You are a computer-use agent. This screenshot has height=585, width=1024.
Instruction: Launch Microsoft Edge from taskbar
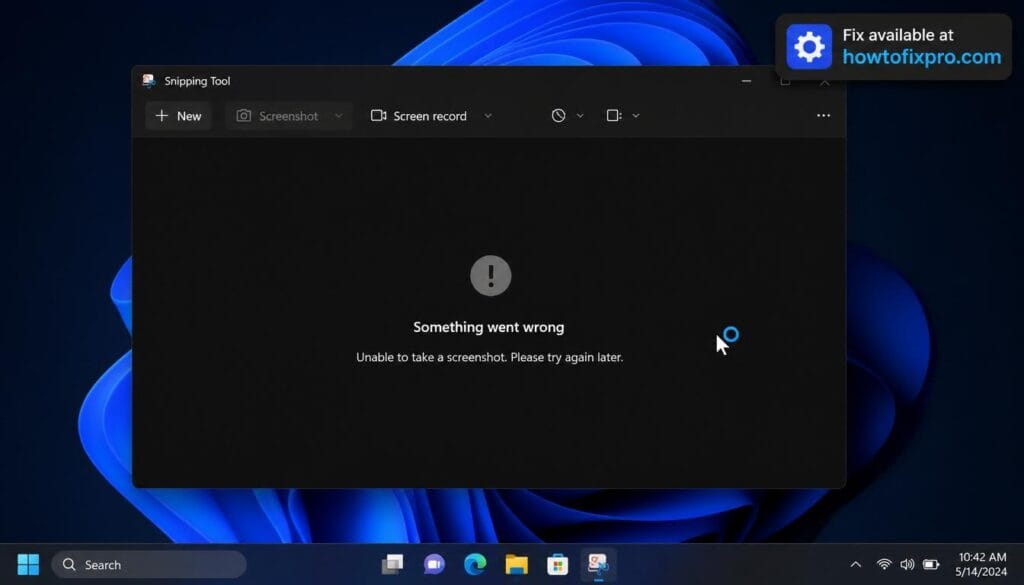point(475,564)
